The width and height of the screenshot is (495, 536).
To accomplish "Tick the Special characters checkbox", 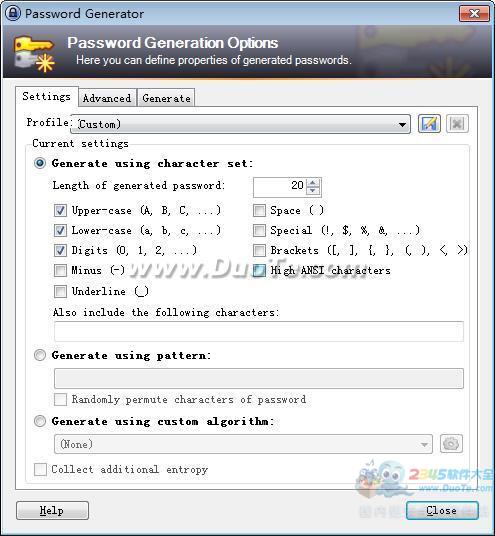I will [x=259, y=230].
